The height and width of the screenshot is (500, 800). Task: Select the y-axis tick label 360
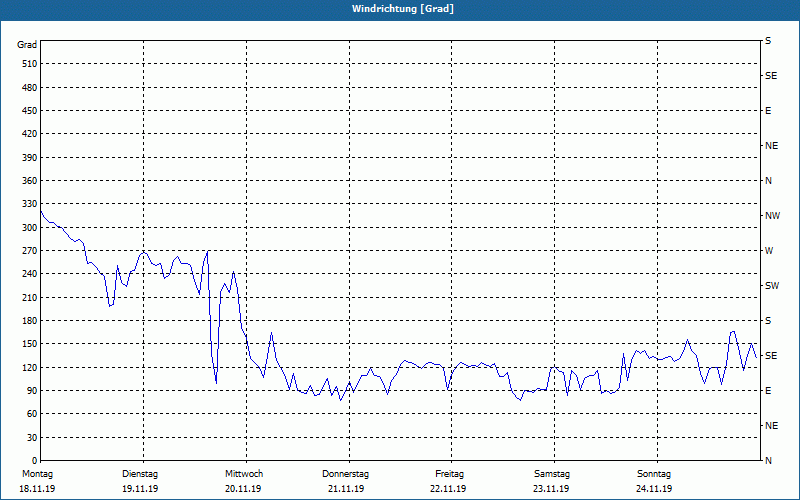pyautogui.click(x=29, y=181)
